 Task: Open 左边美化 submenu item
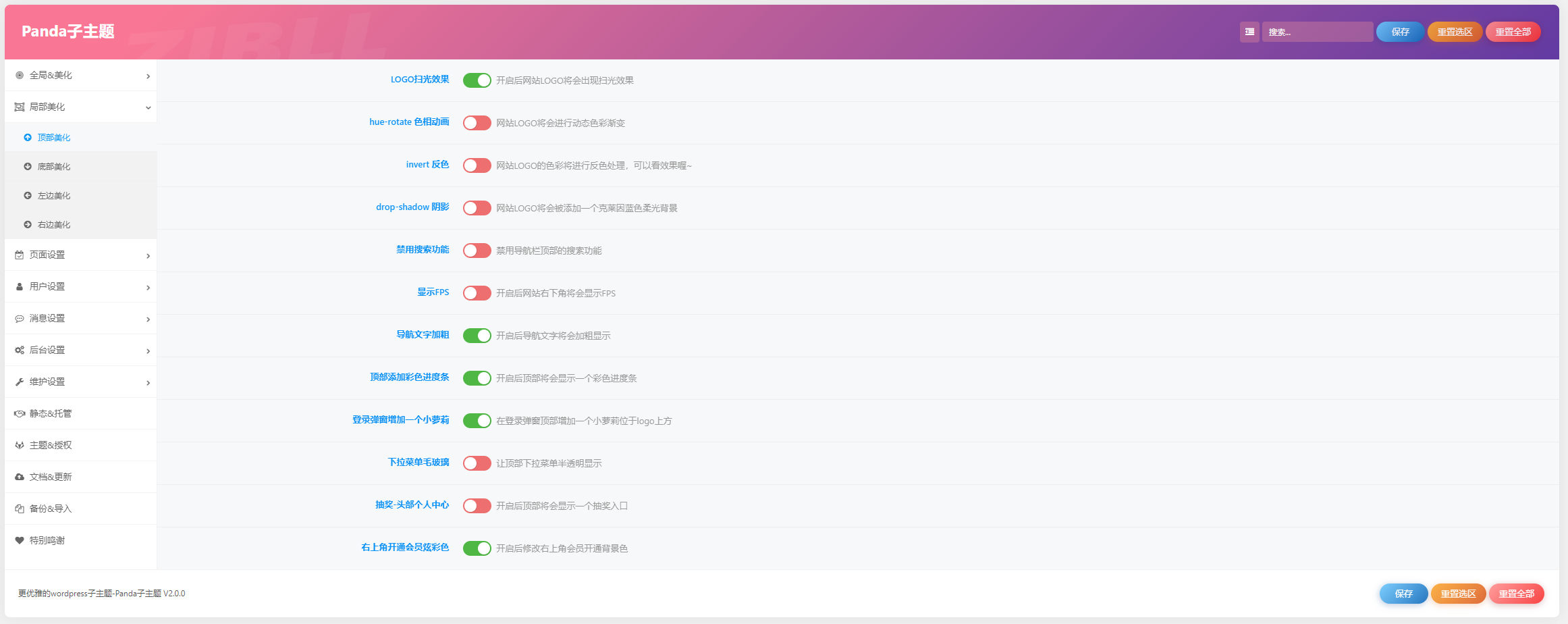81,196
